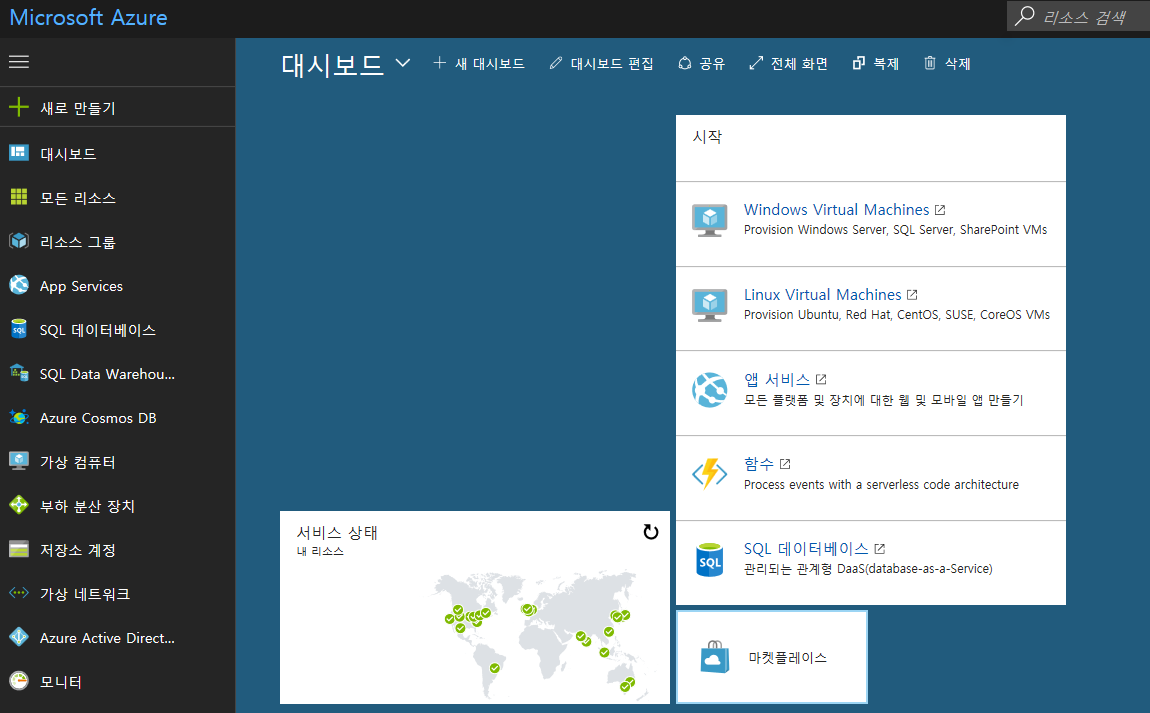1150x713 pixels.
Task: Click 대시보드 편집 to edit dashboard
Action: click(x=601, y=64)
